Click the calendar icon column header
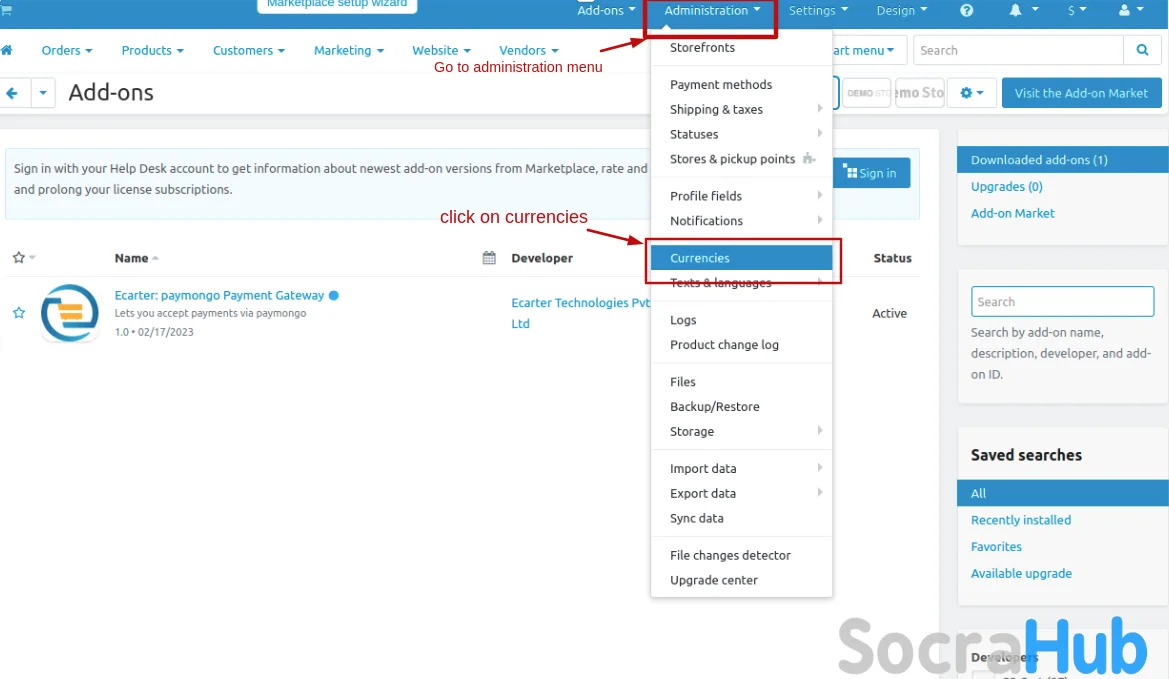 coord(489,258)
